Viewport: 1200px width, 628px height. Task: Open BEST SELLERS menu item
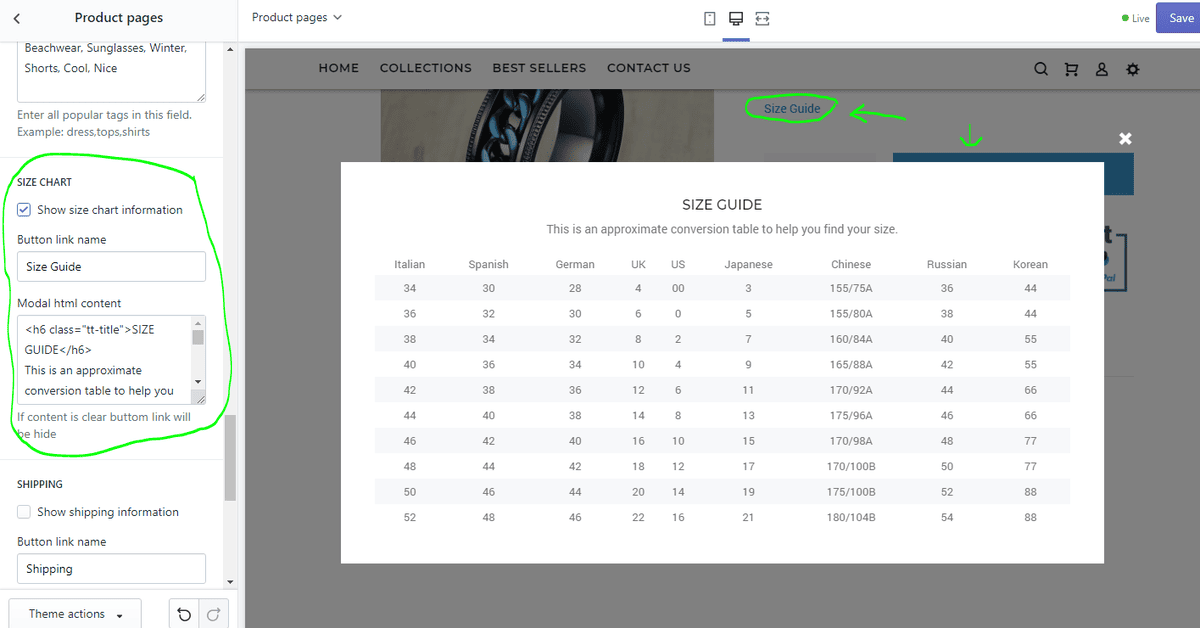(540, 68)
